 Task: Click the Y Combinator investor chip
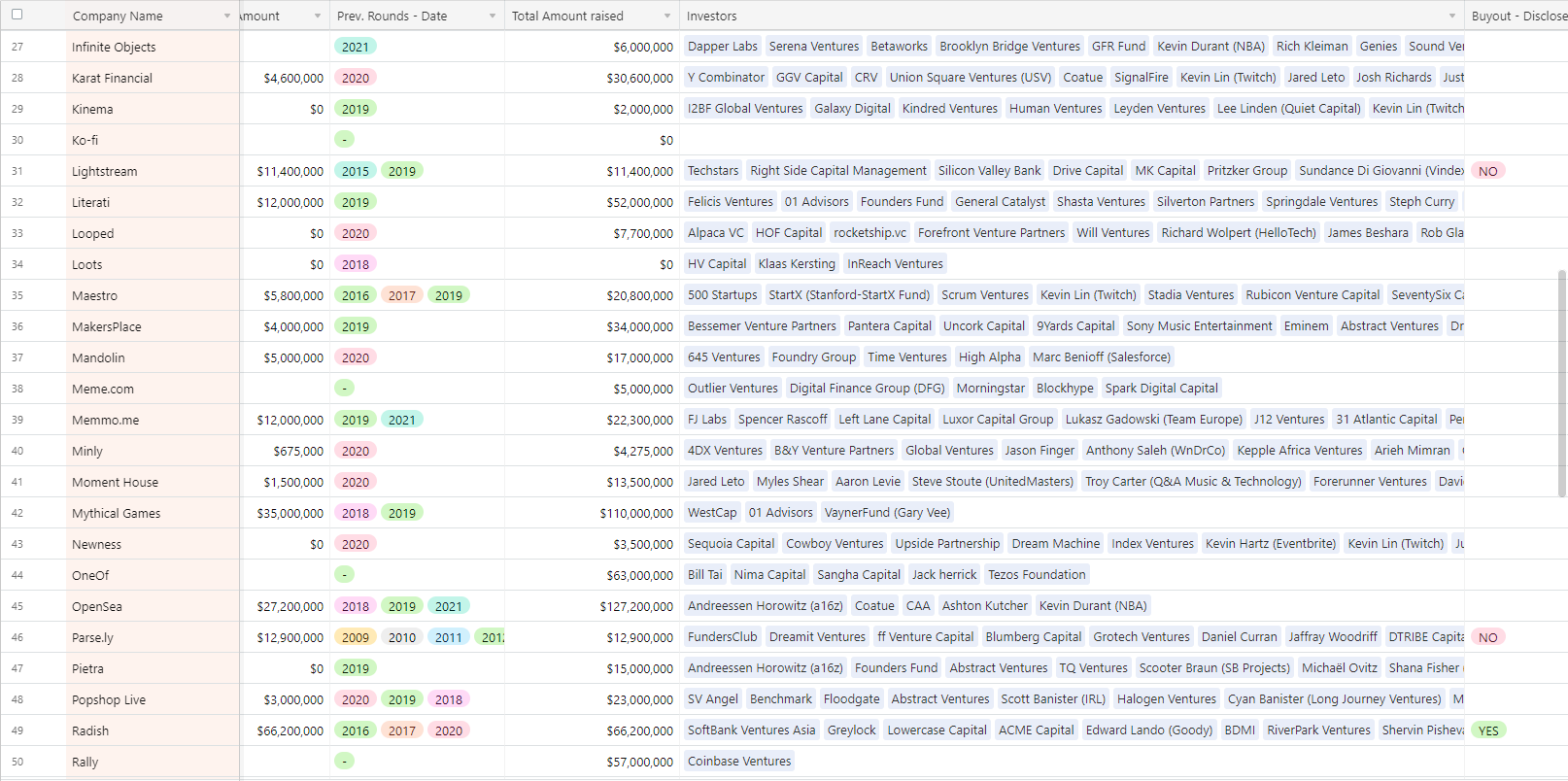[726, 77]
